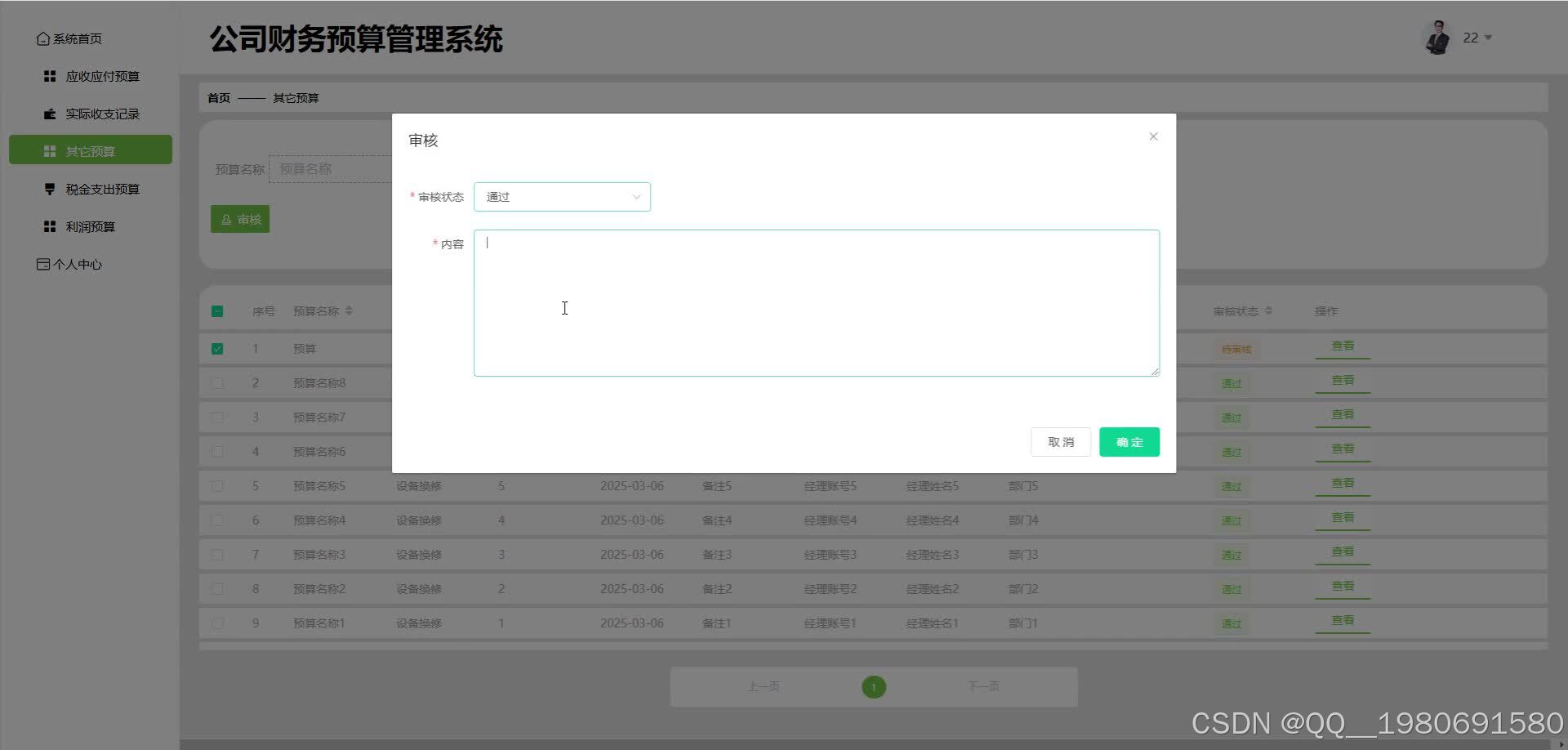Click the 税金支出预算 sidebar icon

click(49, 189)
